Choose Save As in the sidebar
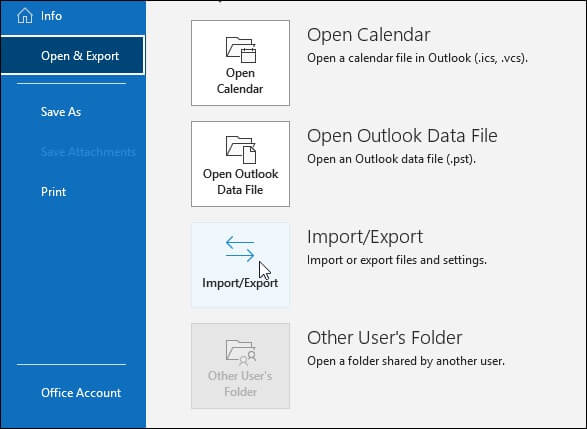 point(61,112)
